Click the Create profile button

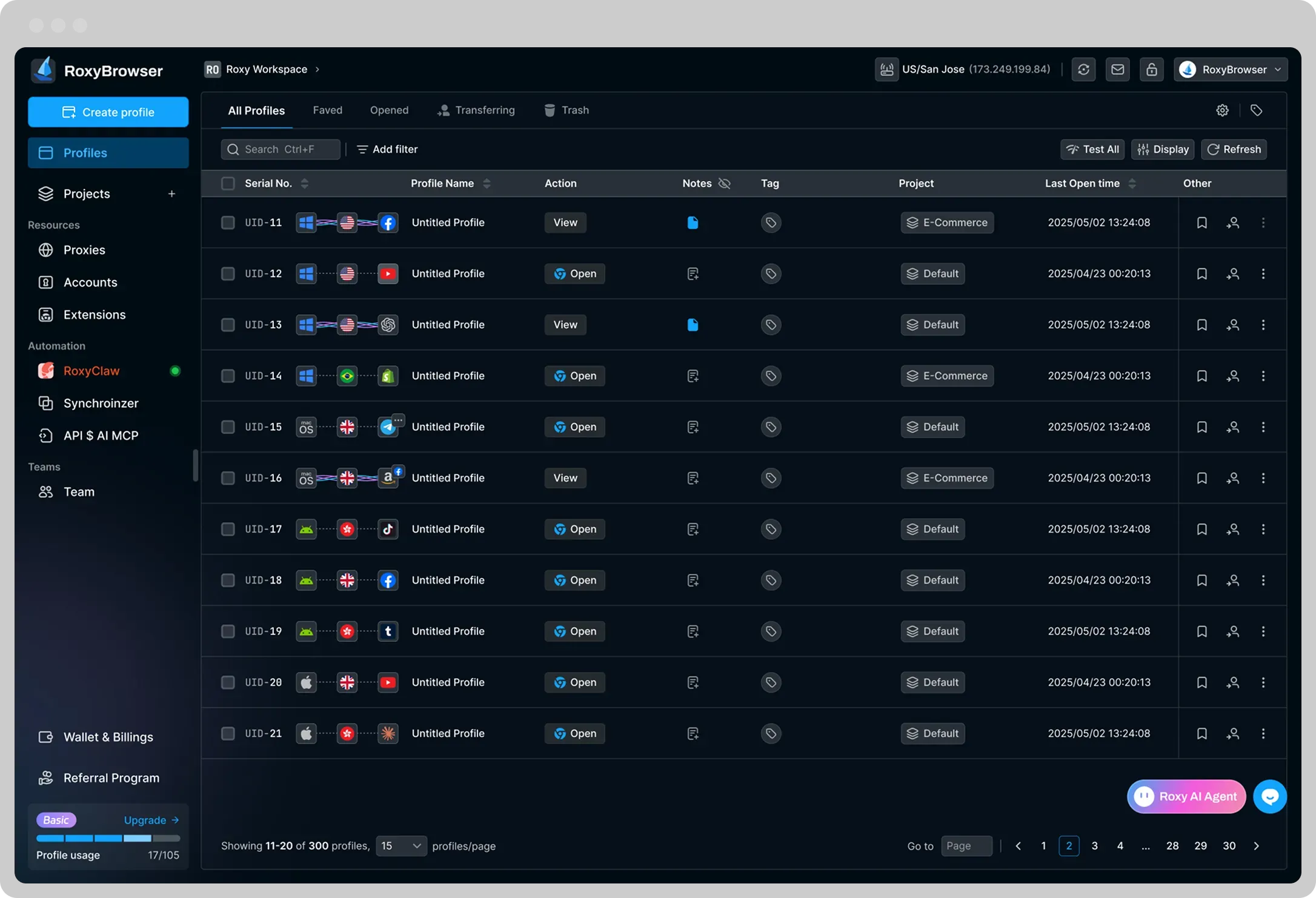coord(108,112)
